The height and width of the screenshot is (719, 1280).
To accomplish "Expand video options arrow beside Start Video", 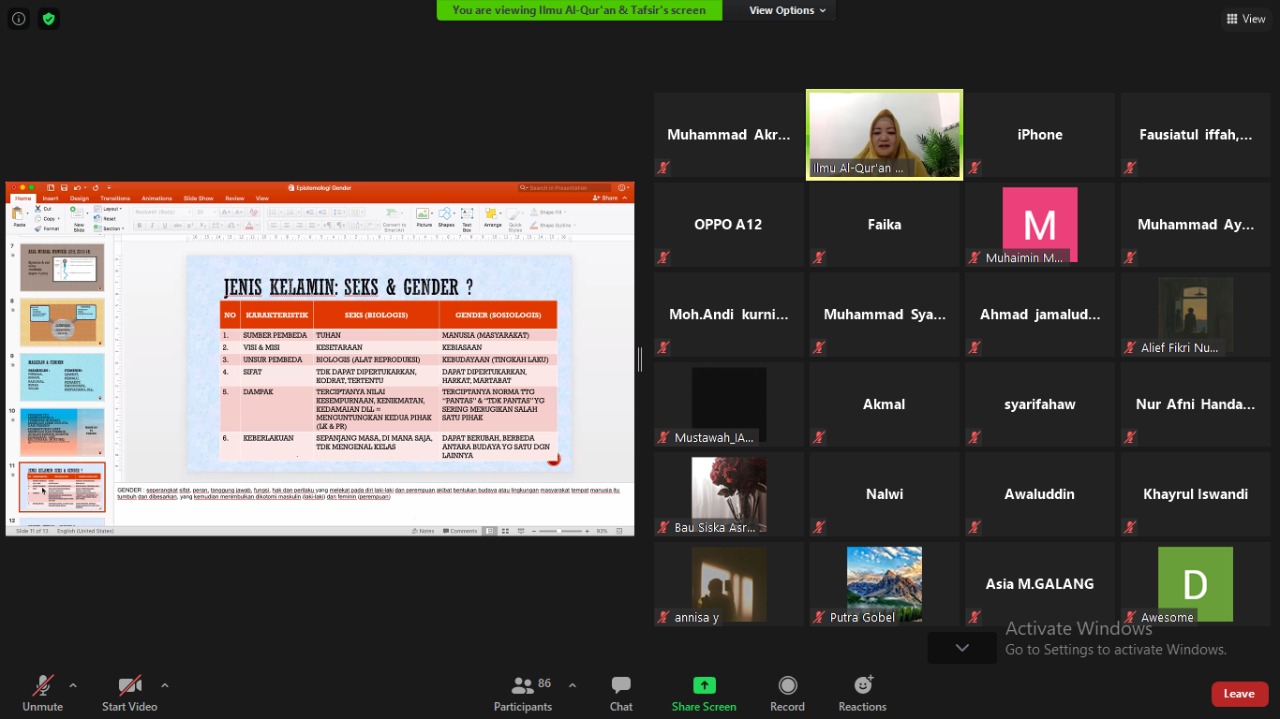I will tap(164, 685).
